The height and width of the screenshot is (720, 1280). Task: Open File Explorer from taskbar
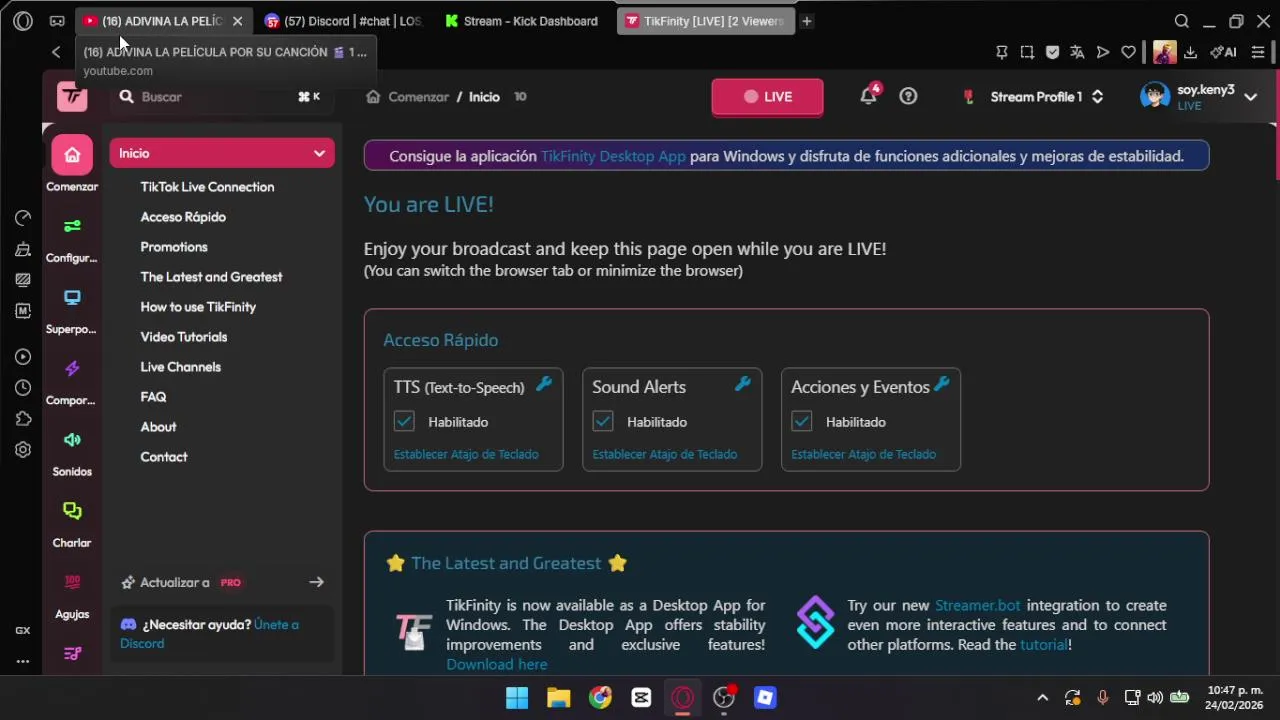click(x=558, y=698)
